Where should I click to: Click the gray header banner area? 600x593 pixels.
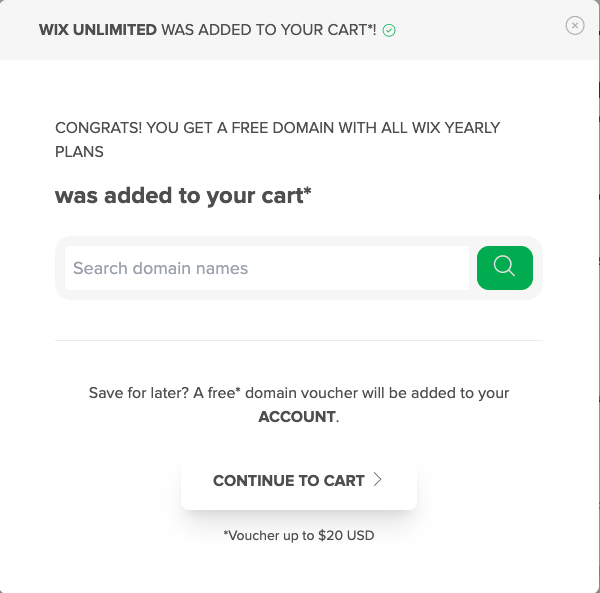(299, 30)
